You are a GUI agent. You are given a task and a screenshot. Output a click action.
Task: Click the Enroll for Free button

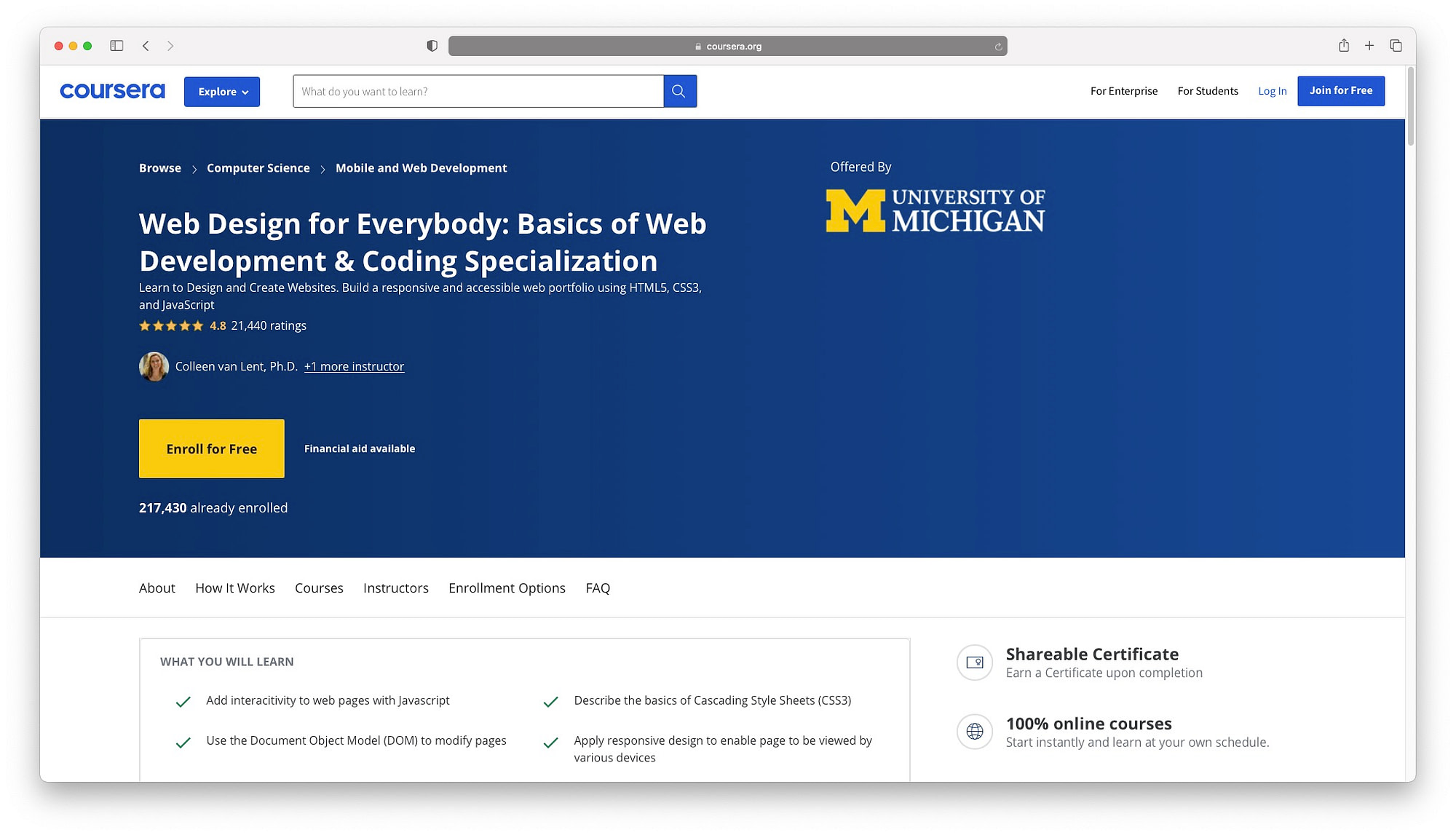211,448
